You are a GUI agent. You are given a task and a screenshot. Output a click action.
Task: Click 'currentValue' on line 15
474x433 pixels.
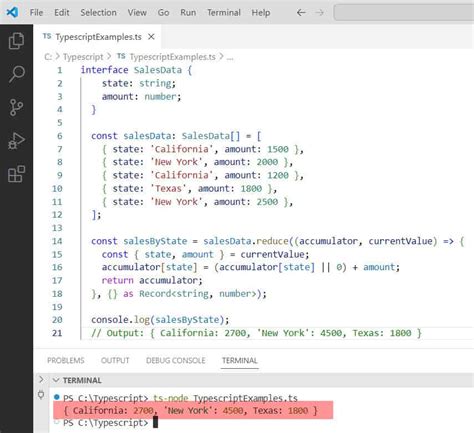[272, 254]
